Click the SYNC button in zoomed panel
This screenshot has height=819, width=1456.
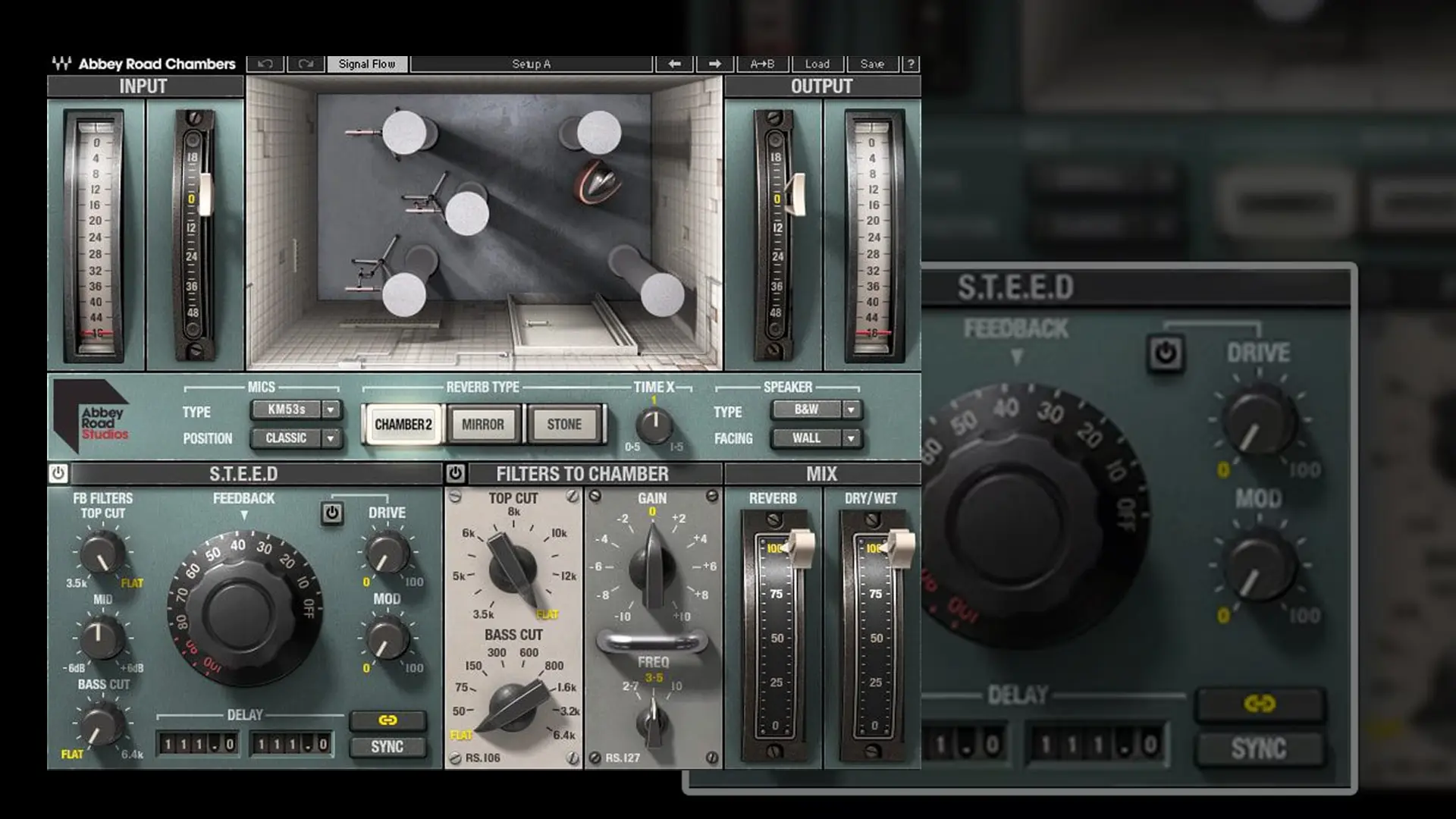[1259, 749]
